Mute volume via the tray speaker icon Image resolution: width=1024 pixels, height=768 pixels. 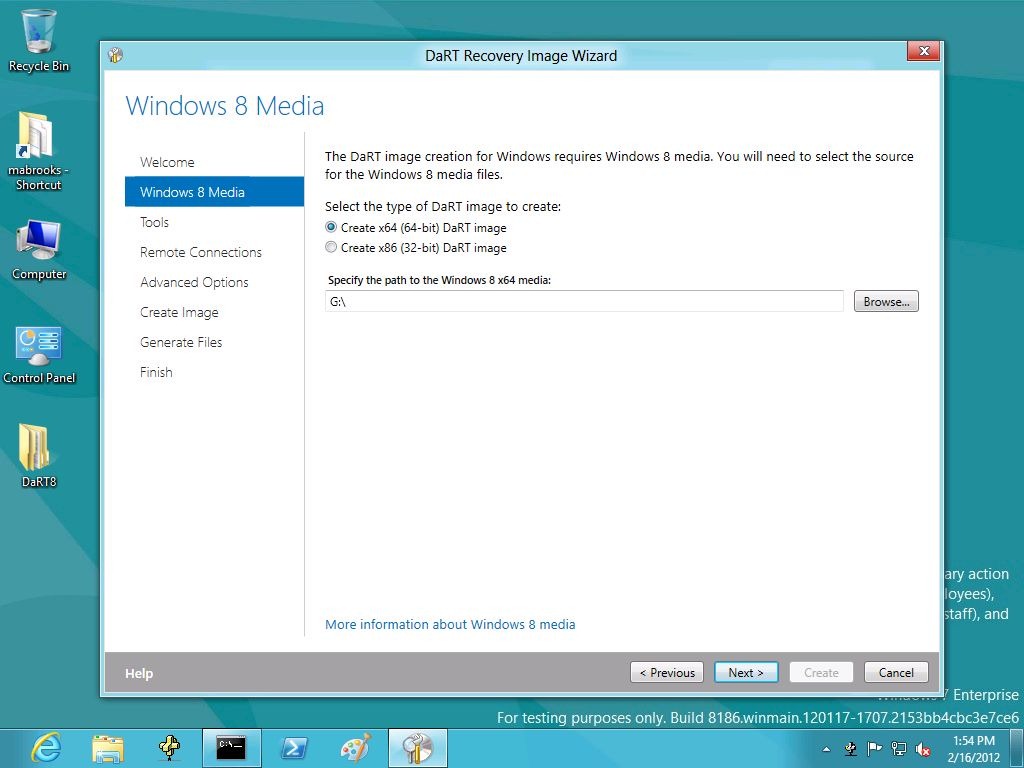coord(923,749)
